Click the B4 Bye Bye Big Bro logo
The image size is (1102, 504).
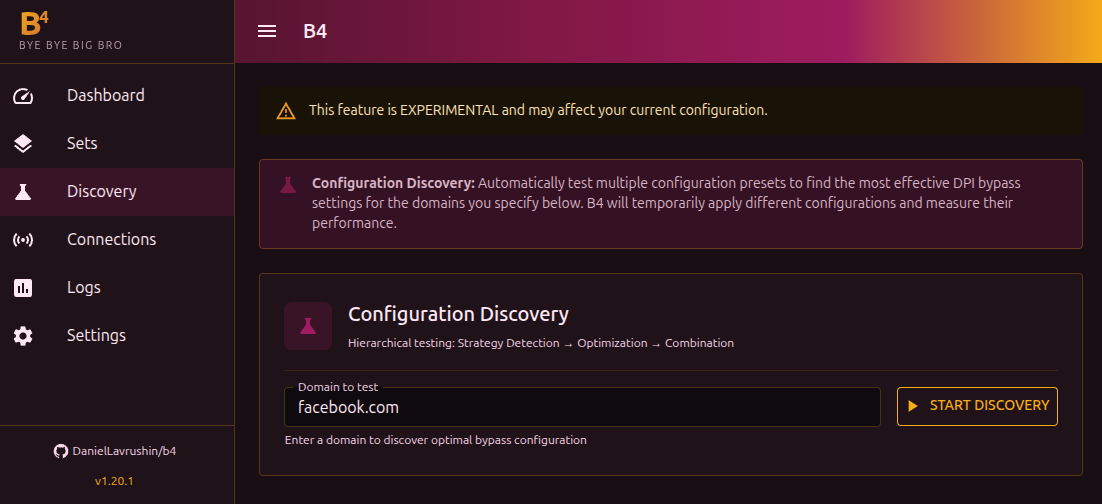click(70, 31)
